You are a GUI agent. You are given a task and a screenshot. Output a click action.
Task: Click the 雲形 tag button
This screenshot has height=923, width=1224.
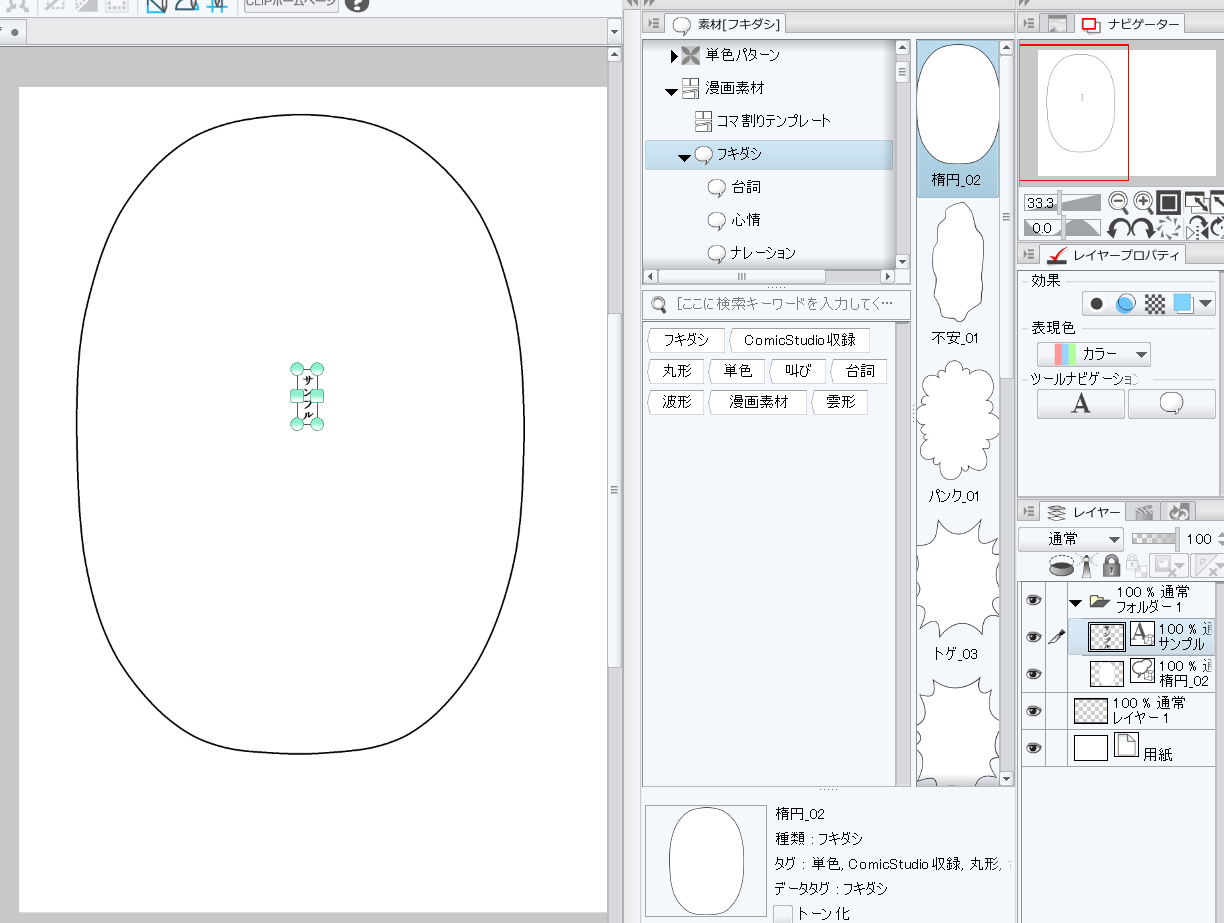tap(839, 402)
